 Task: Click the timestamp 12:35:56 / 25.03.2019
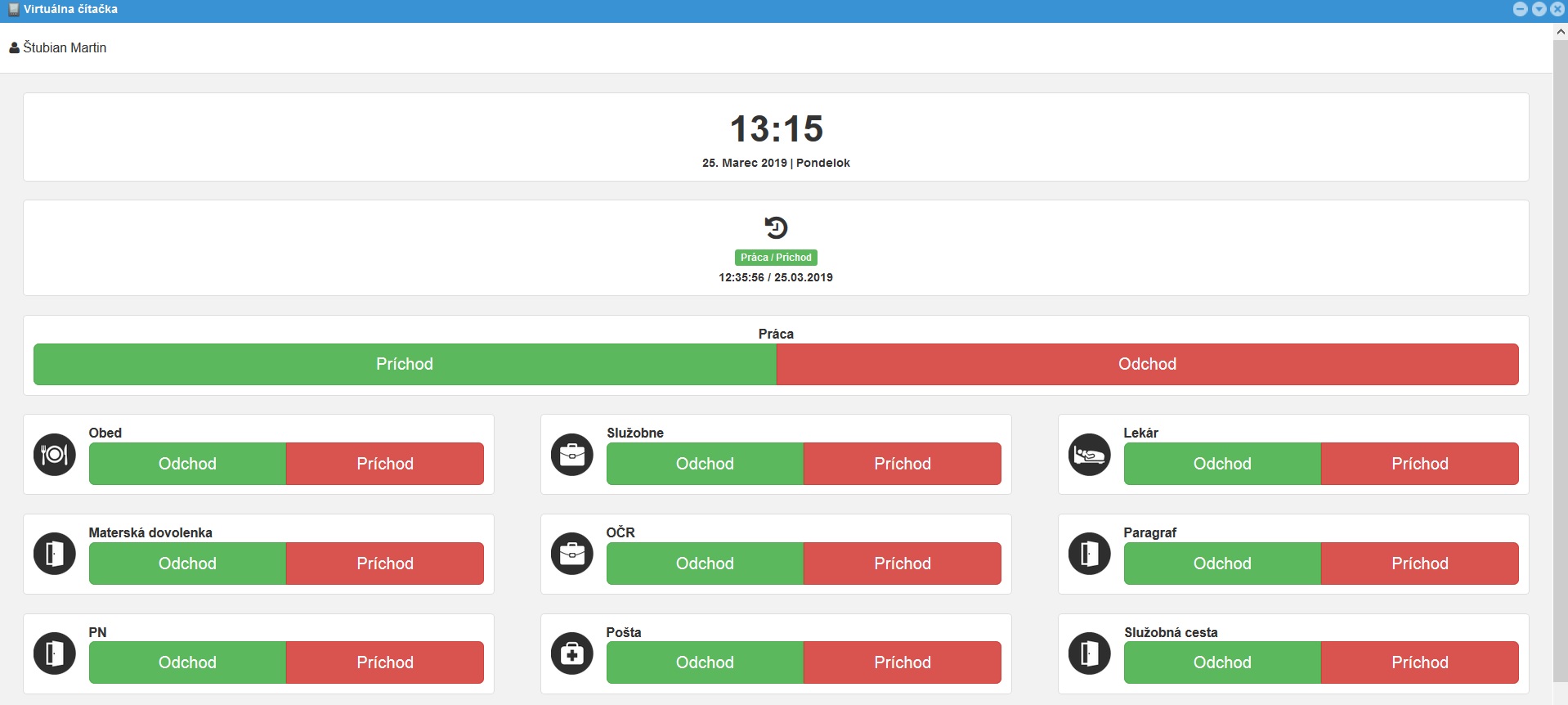point(776,277)
